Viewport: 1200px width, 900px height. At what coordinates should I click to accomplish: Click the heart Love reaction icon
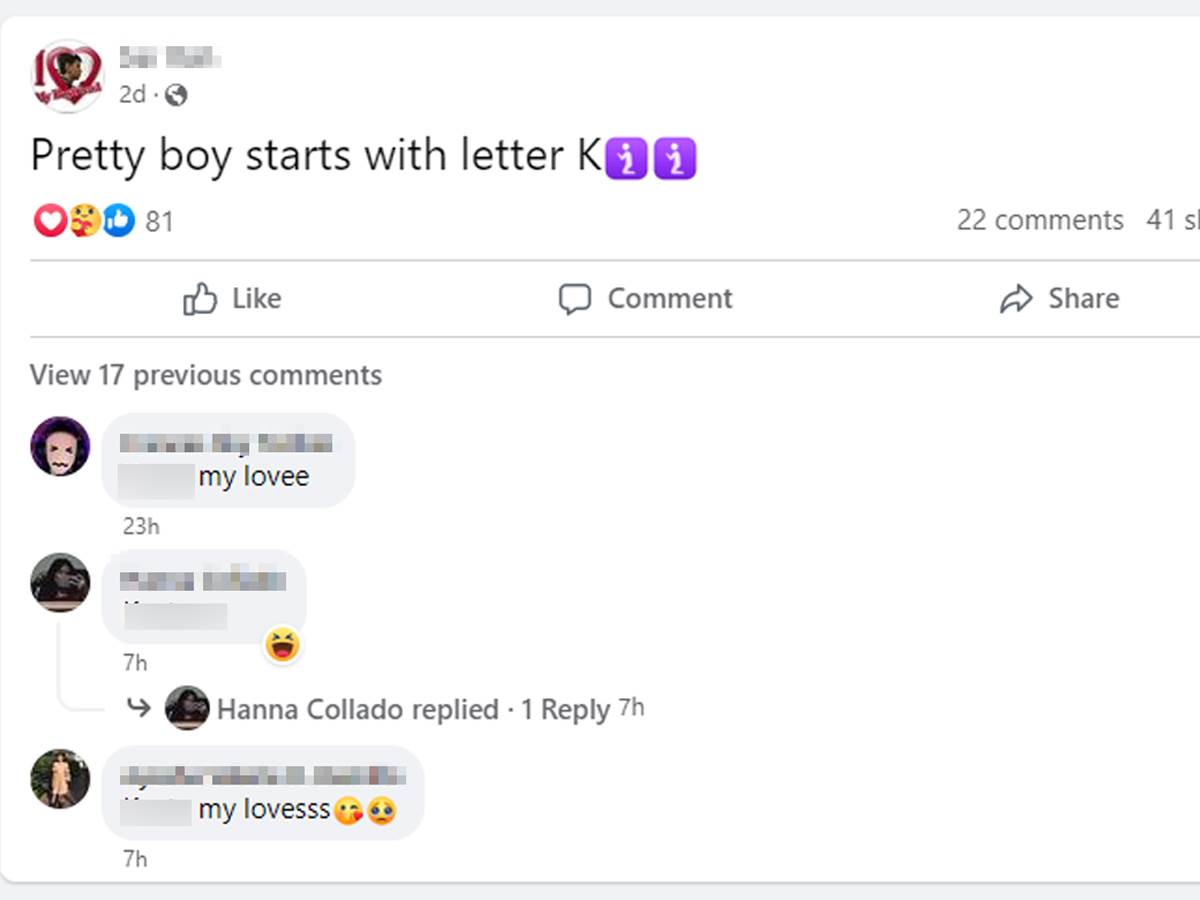pos(50,220)
